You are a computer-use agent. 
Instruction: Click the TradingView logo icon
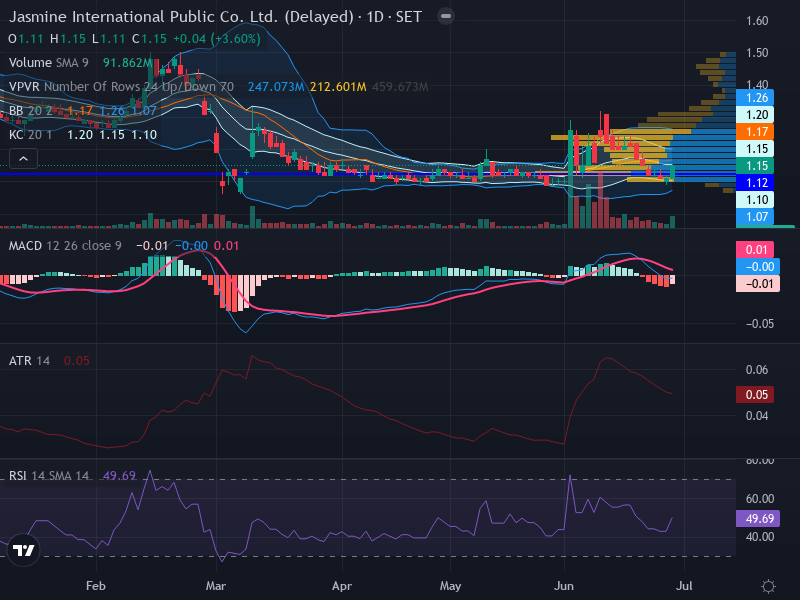tap(23, 550)
